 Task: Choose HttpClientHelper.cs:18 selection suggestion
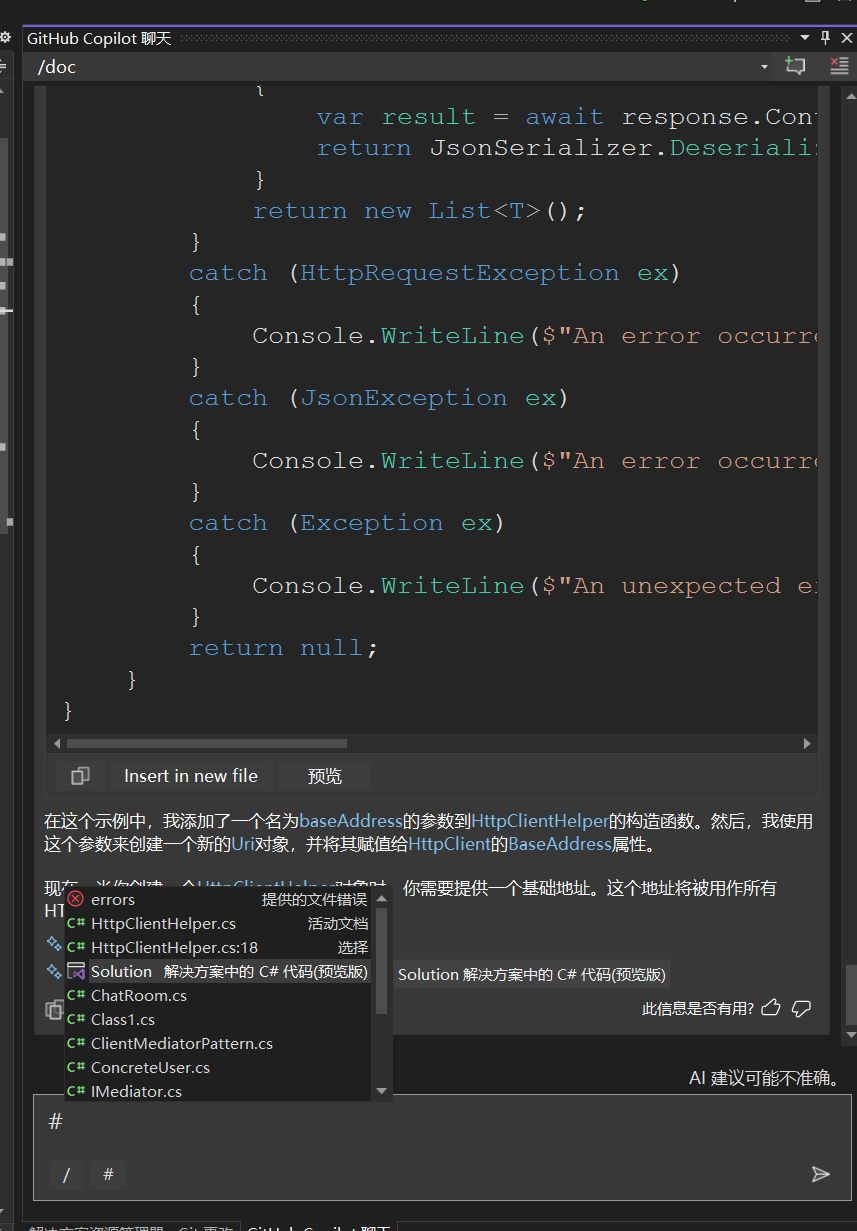click(218, 948)
